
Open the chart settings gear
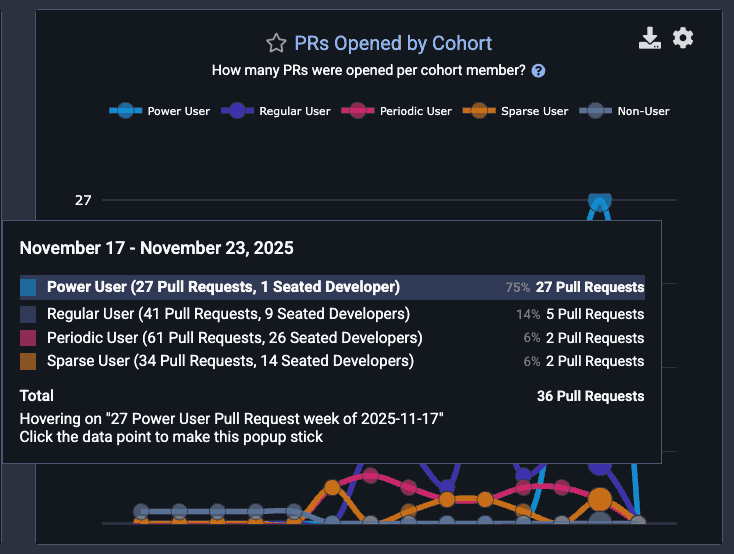[683, 38]
